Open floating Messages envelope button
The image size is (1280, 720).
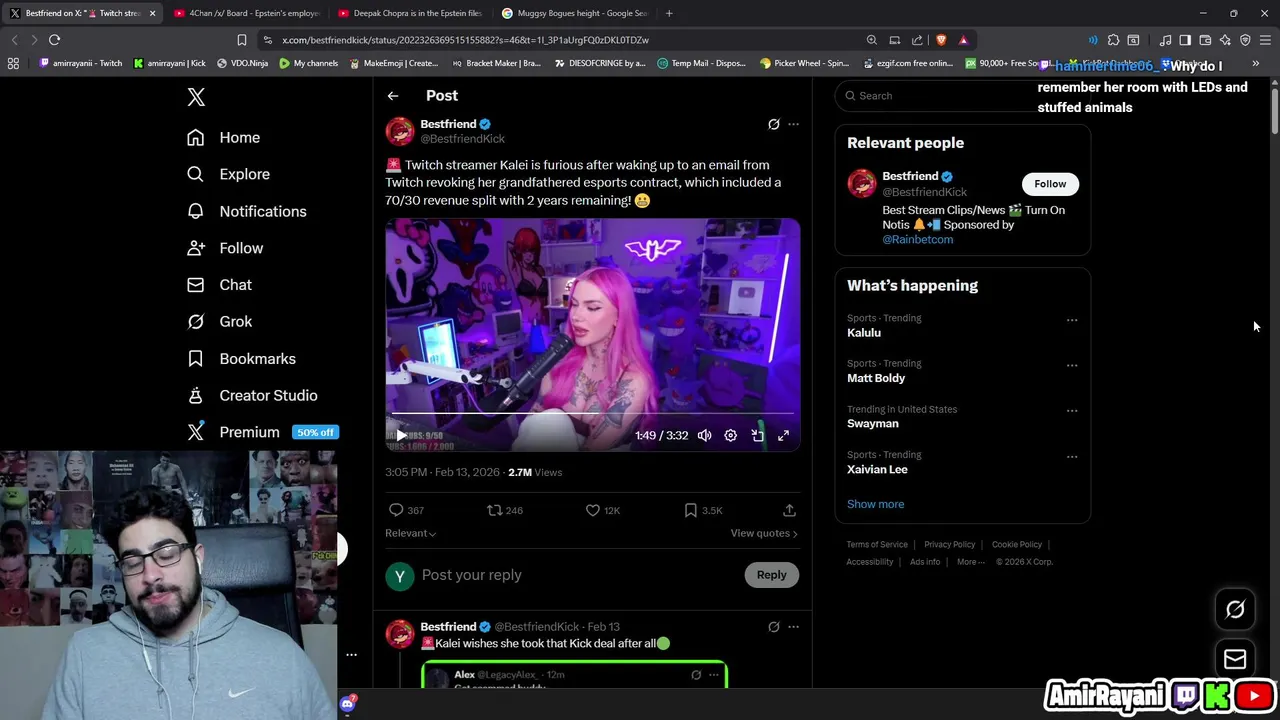coord(1235,659)
